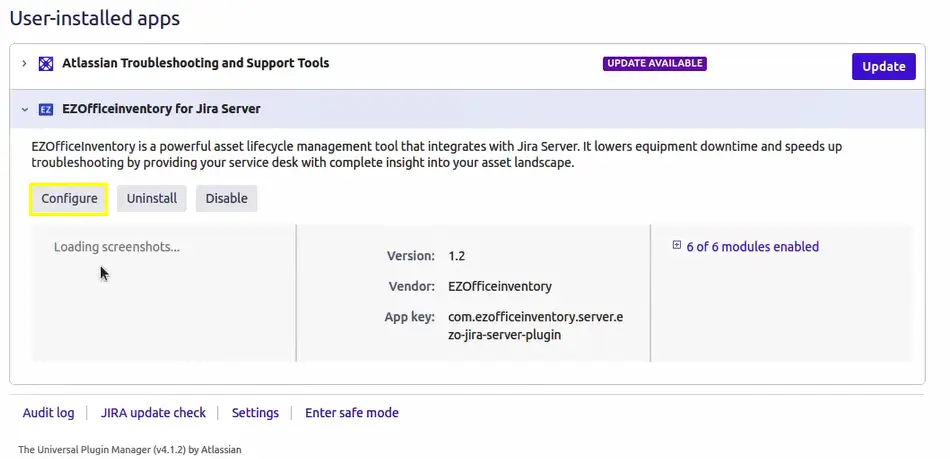Viewport: 950px width, 459px height.
Task: Click the Loading screenshots placeholder text
Action: (116, 247)
